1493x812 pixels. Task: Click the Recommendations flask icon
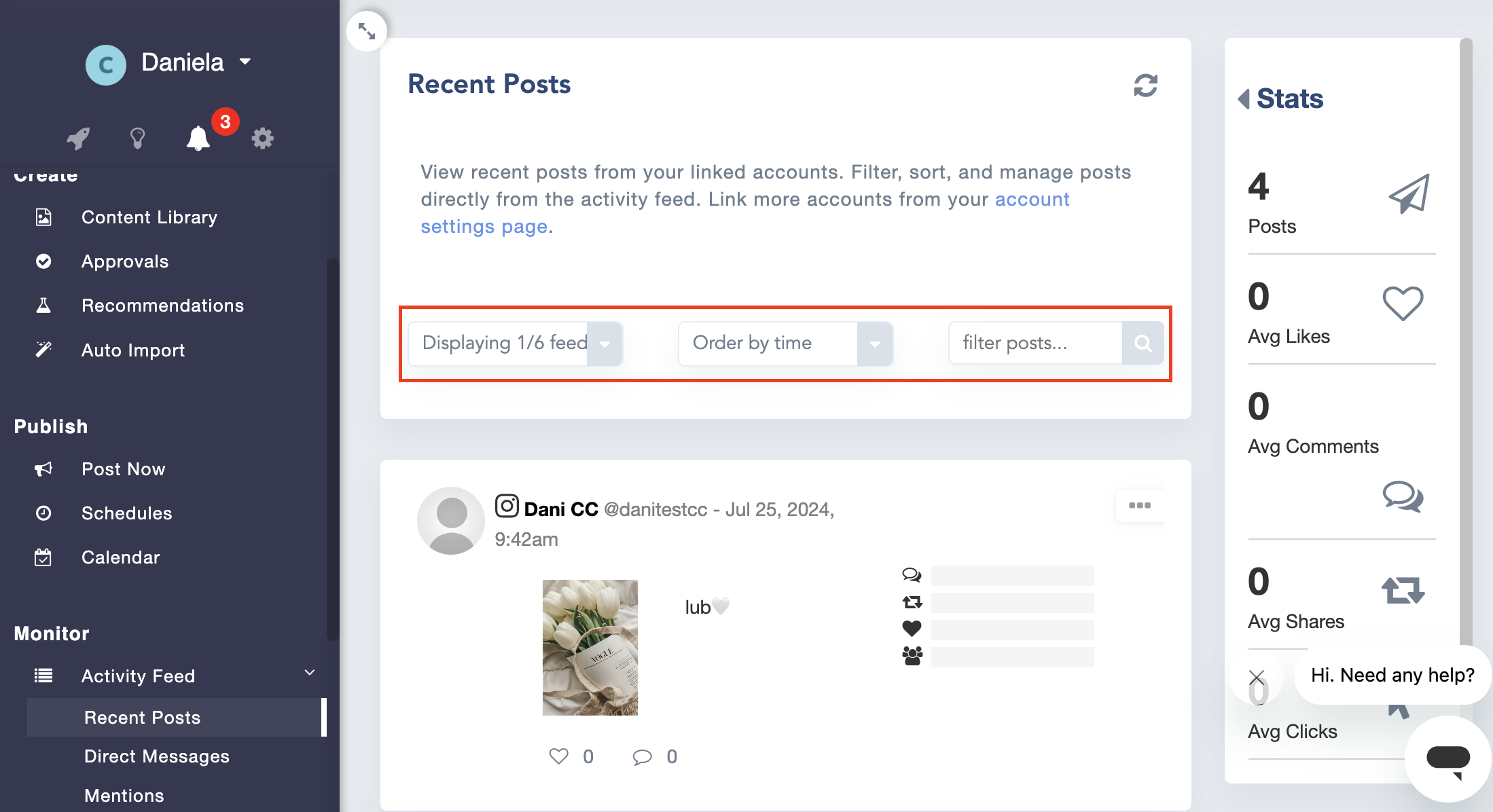tap(43, 304)
